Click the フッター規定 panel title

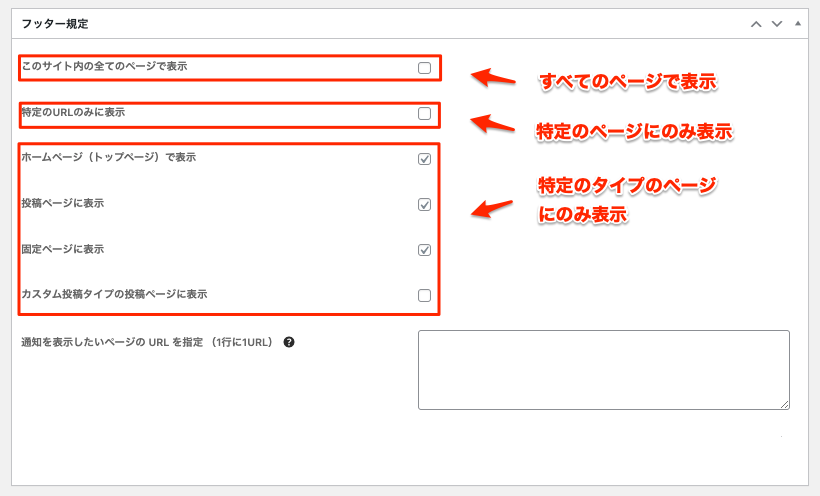coord(49,23)
